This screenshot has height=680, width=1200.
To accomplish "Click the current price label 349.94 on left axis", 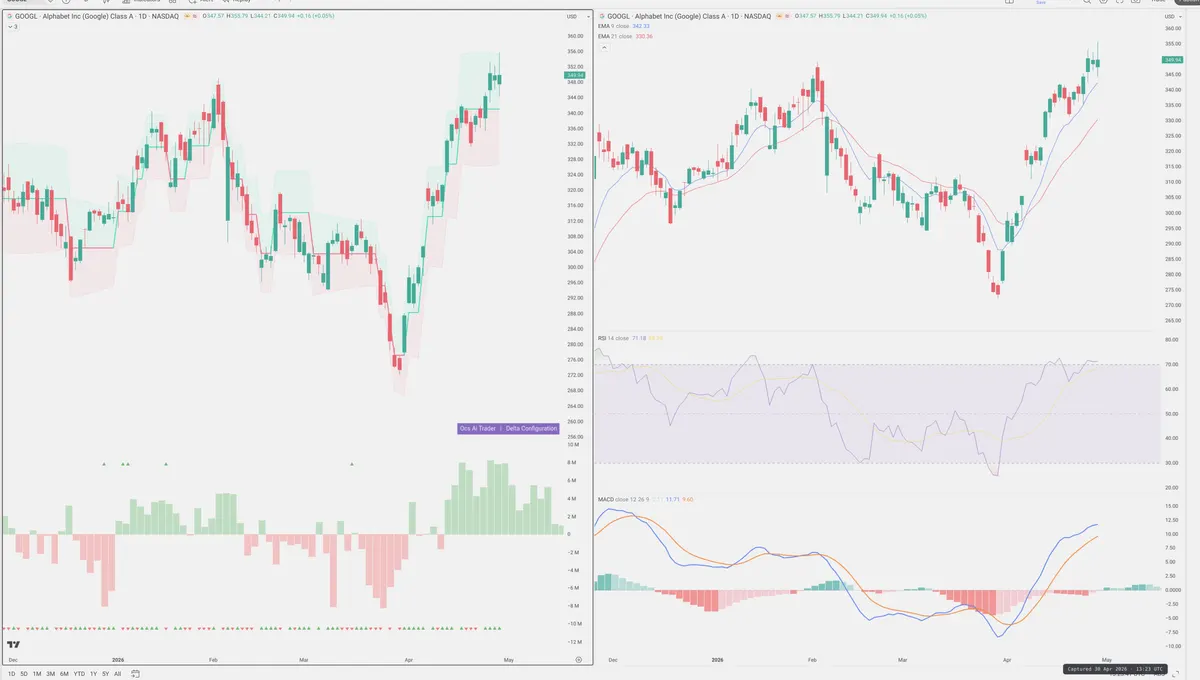I will pyautogui.click(x=574, y=75).
